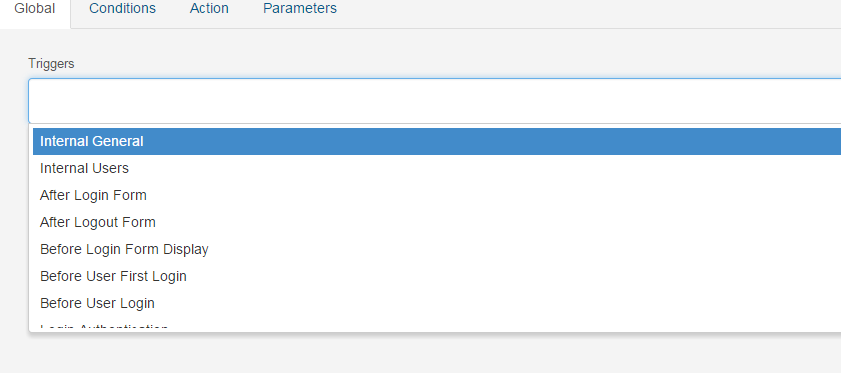Open the Parameters tab

(x=300, y=9)
